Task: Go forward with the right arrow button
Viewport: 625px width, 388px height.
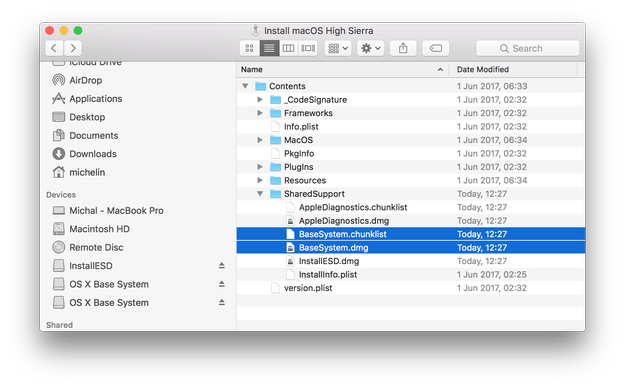Action: click(73, 48)
